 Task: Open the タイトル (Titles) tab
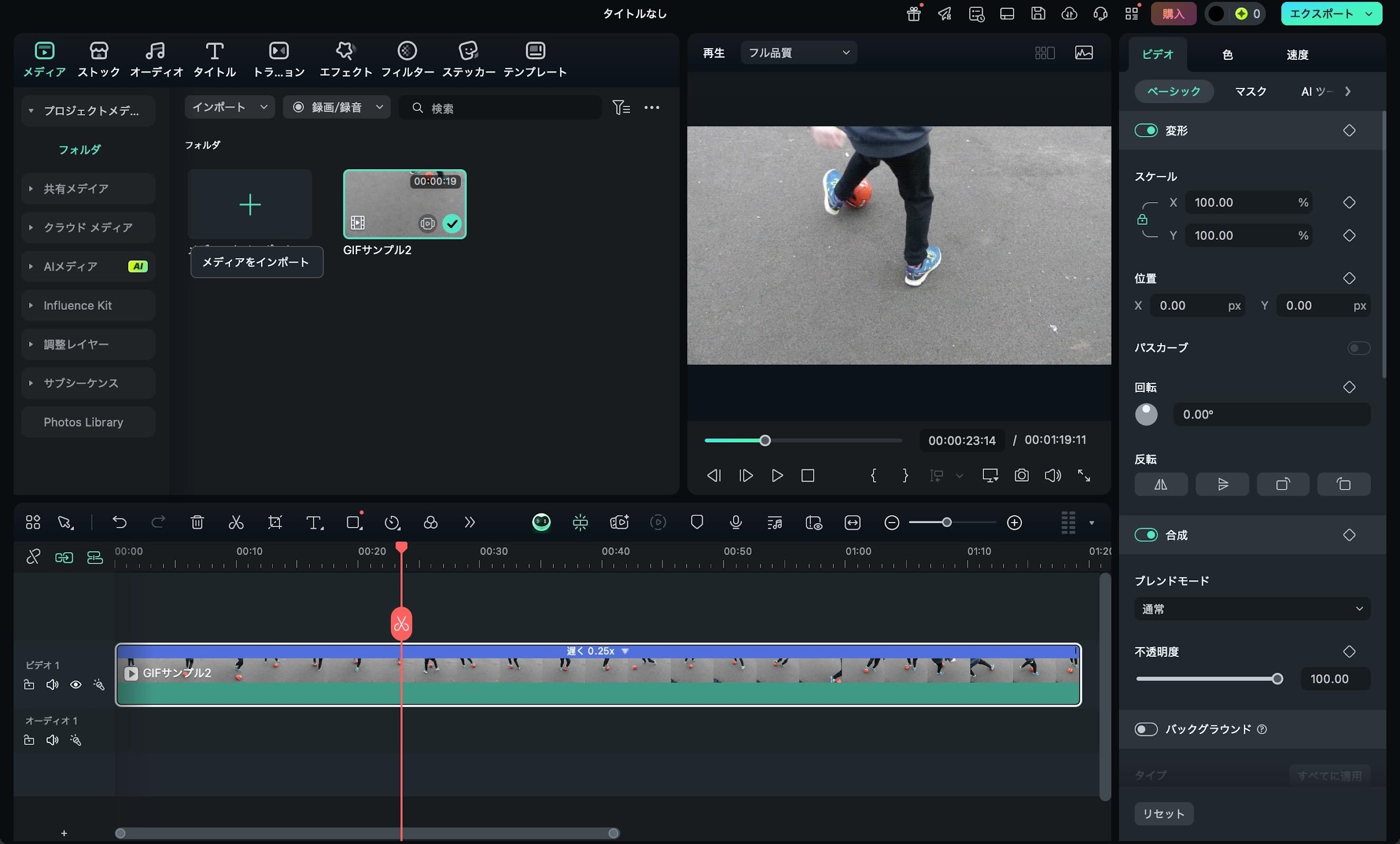(x=214, y=59)
